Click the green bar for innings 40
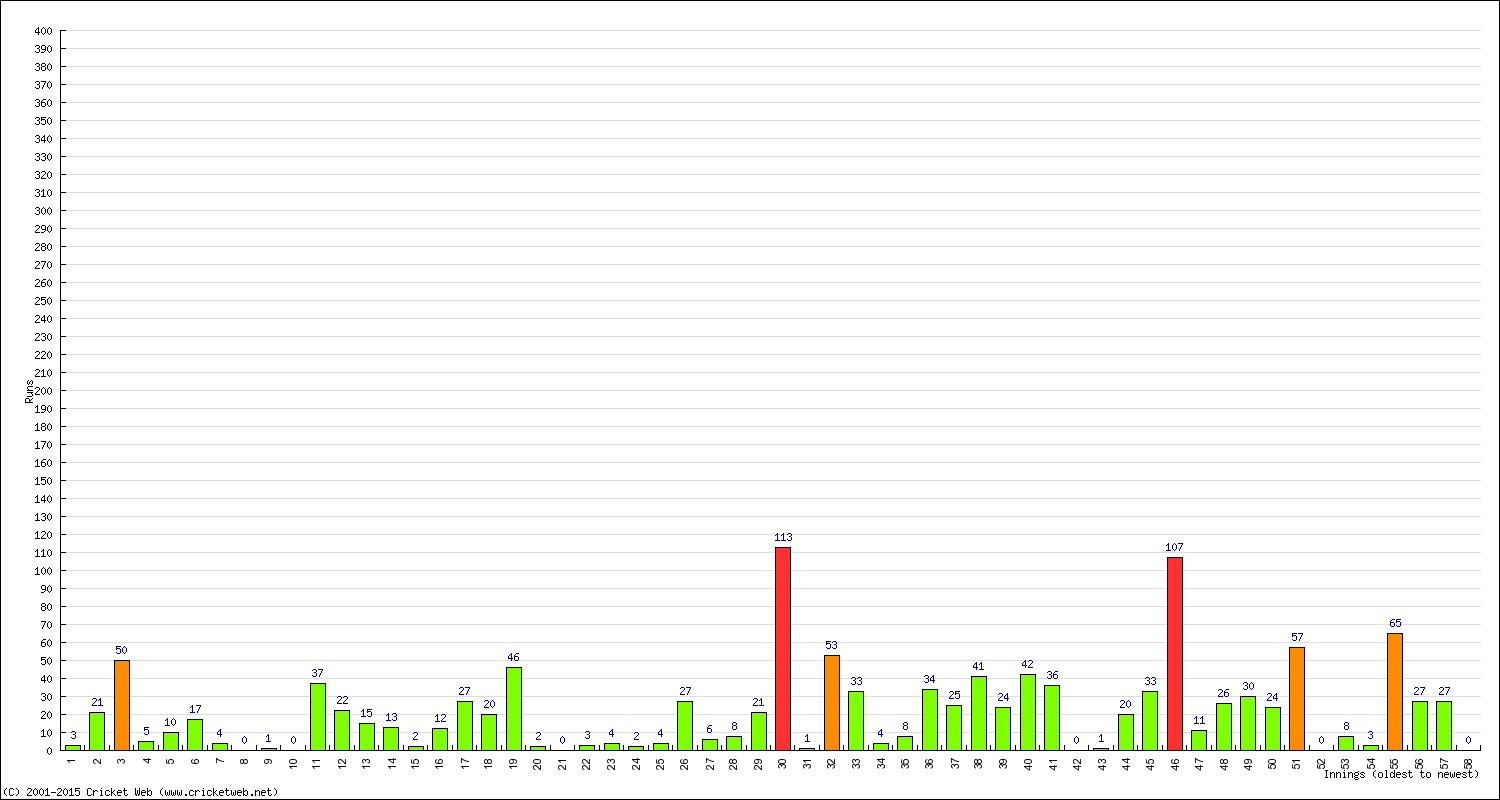 click(1027, 712)
